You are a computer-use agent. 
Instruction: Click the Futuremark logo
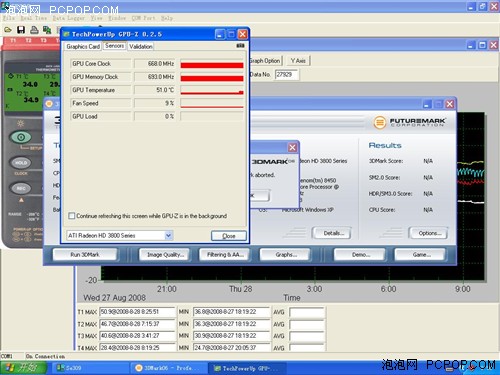tap(409, 122)
